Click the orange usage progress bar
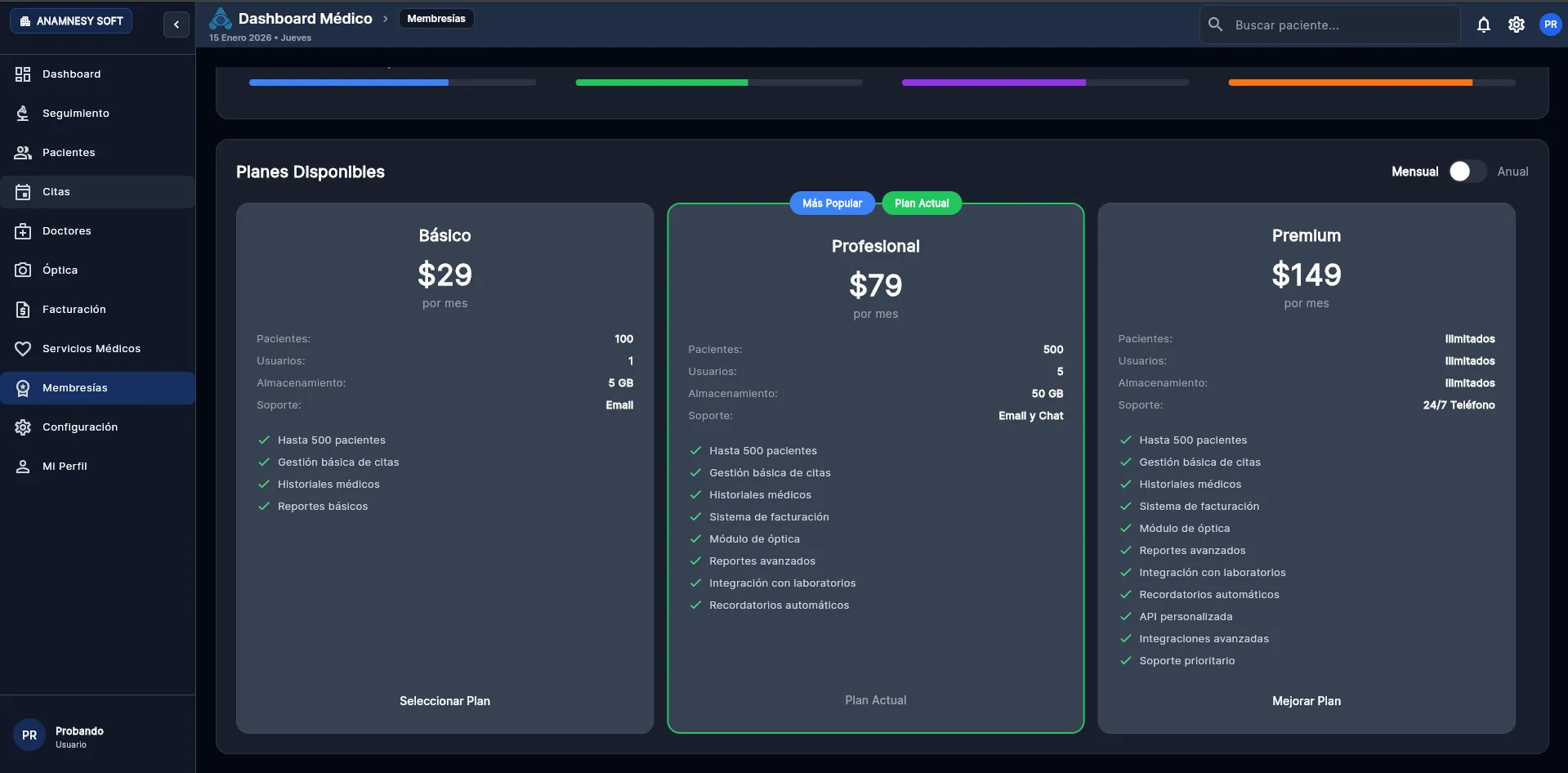Screen dimensions: 1568x773 click(x=1372, y=83)
